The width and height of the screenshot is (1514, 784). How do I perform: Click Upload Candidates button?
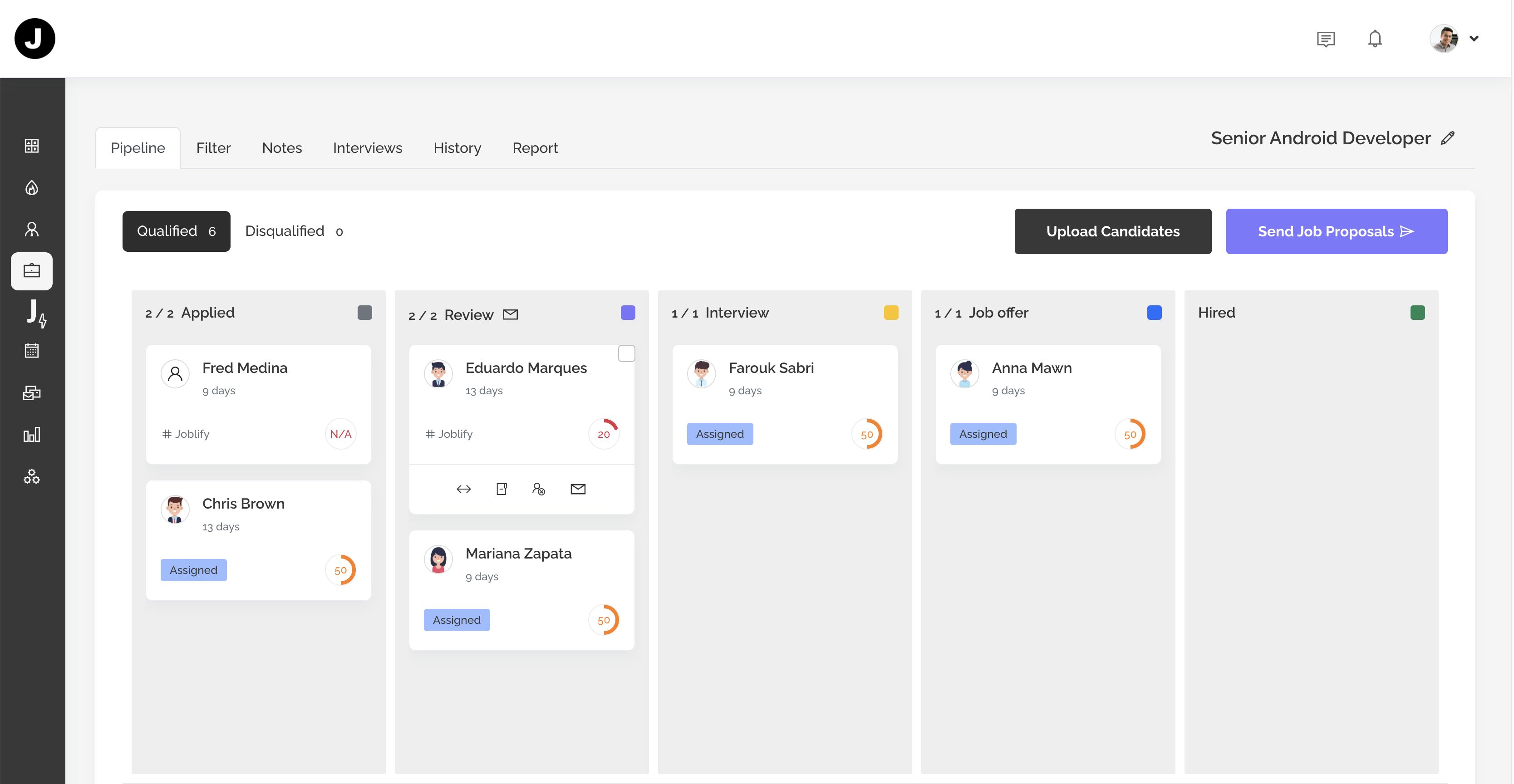click(1112, 231)
